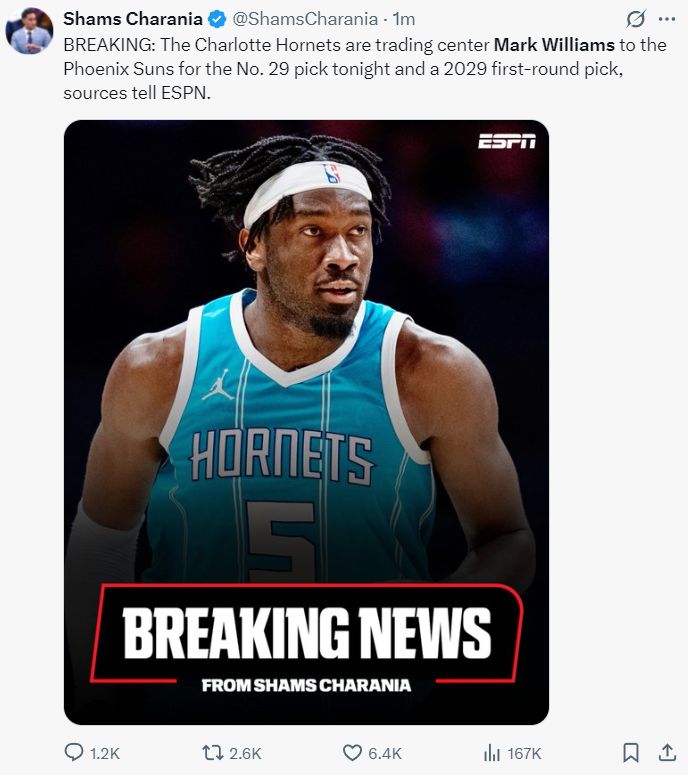Screen dimensions: 688x775
Task: Share the post using the upload arrow icon
Action: [667, 753]
